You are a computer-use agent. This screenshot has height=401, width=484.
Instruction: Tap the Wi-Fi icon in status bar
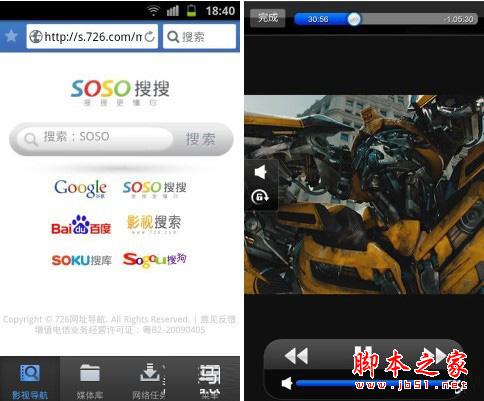pyautogui.click(x=153, y=11)
